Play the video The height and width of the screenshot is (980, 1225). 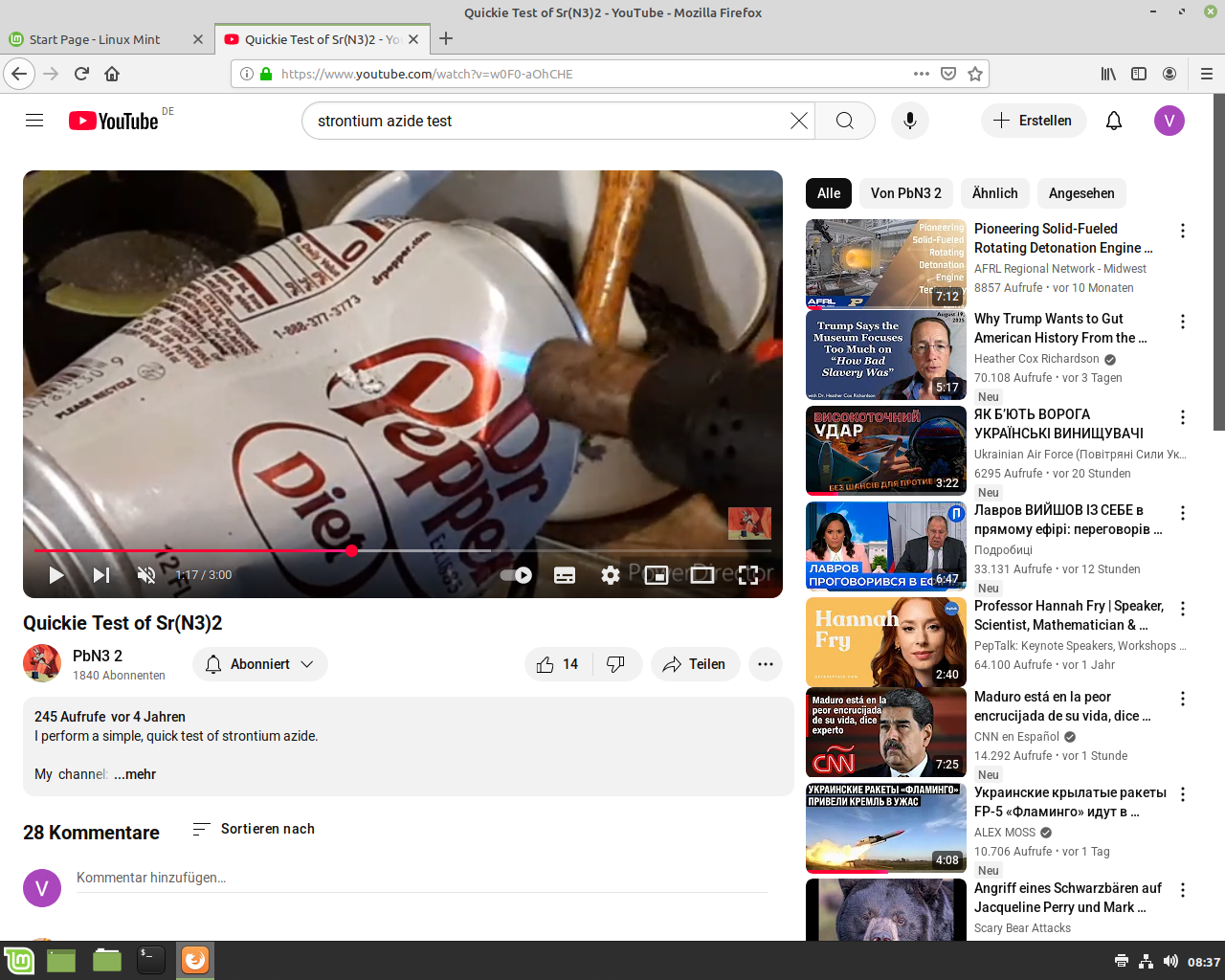point(56,575)
